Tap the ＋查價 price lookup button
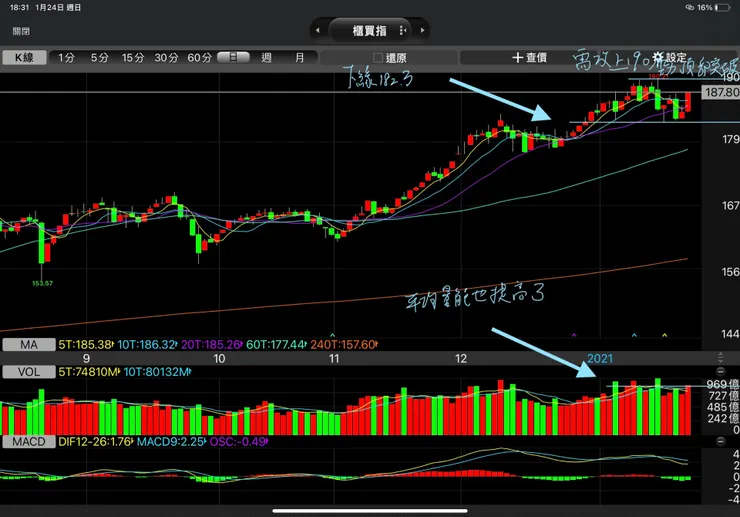 tap(530, 58)
